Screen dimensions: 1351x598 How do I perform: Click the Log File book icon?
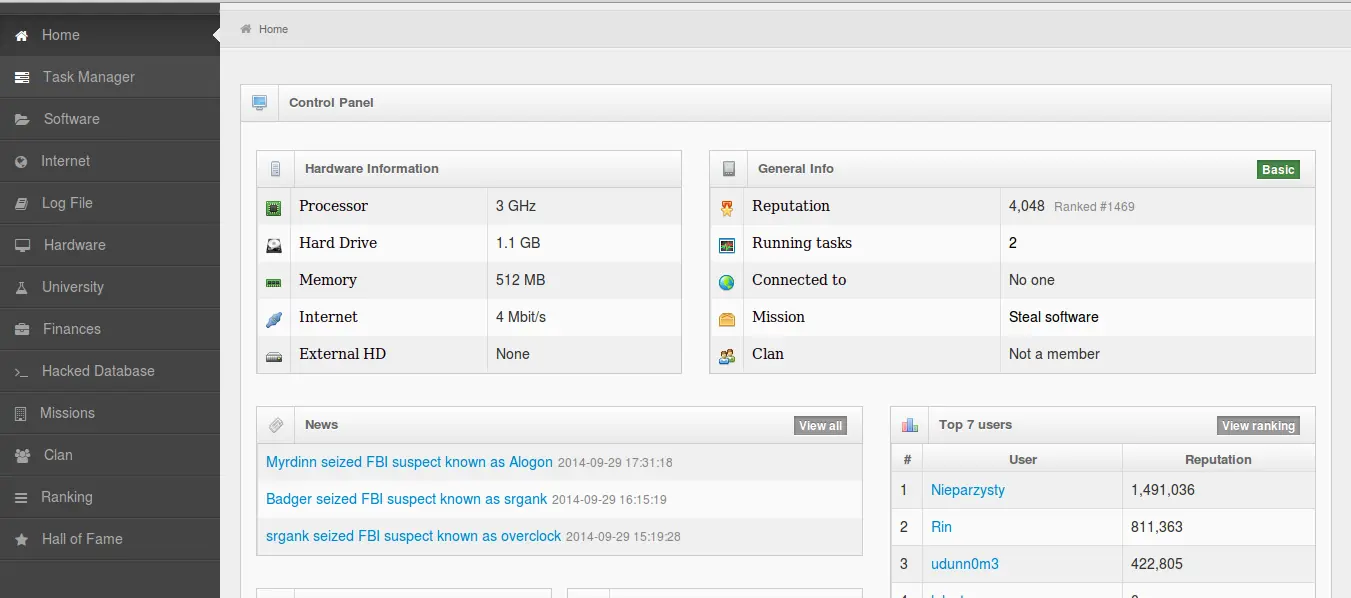tap(21, 203)
